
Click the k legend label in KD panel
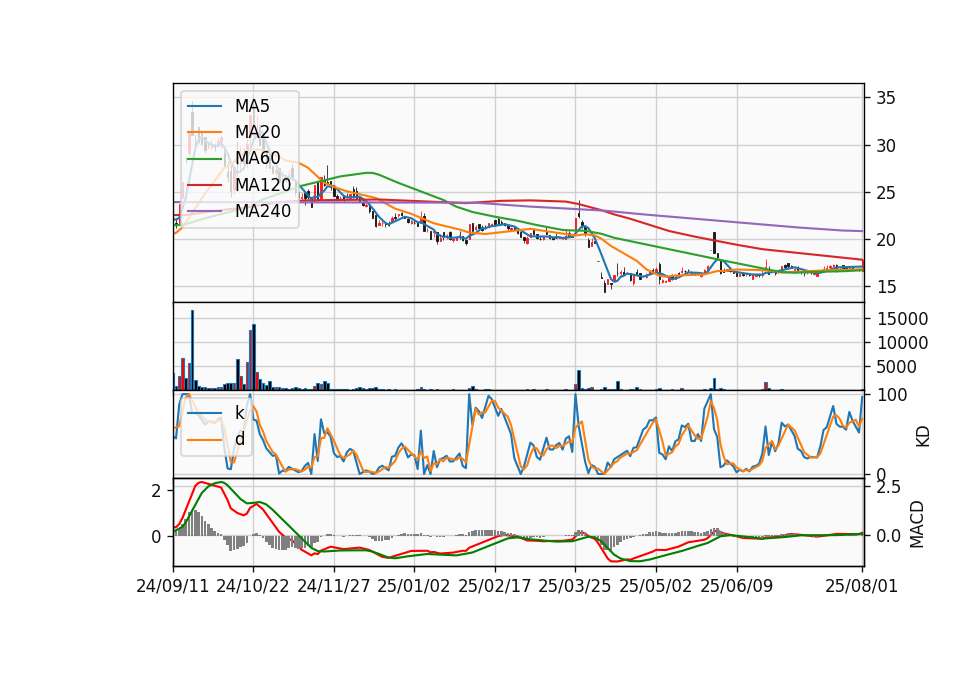click(239, 413)
